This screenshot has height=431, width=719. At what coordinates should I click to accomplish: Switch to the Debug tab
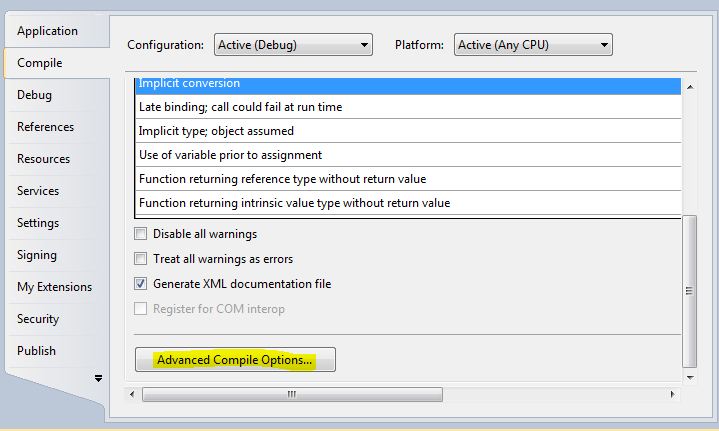57,95
